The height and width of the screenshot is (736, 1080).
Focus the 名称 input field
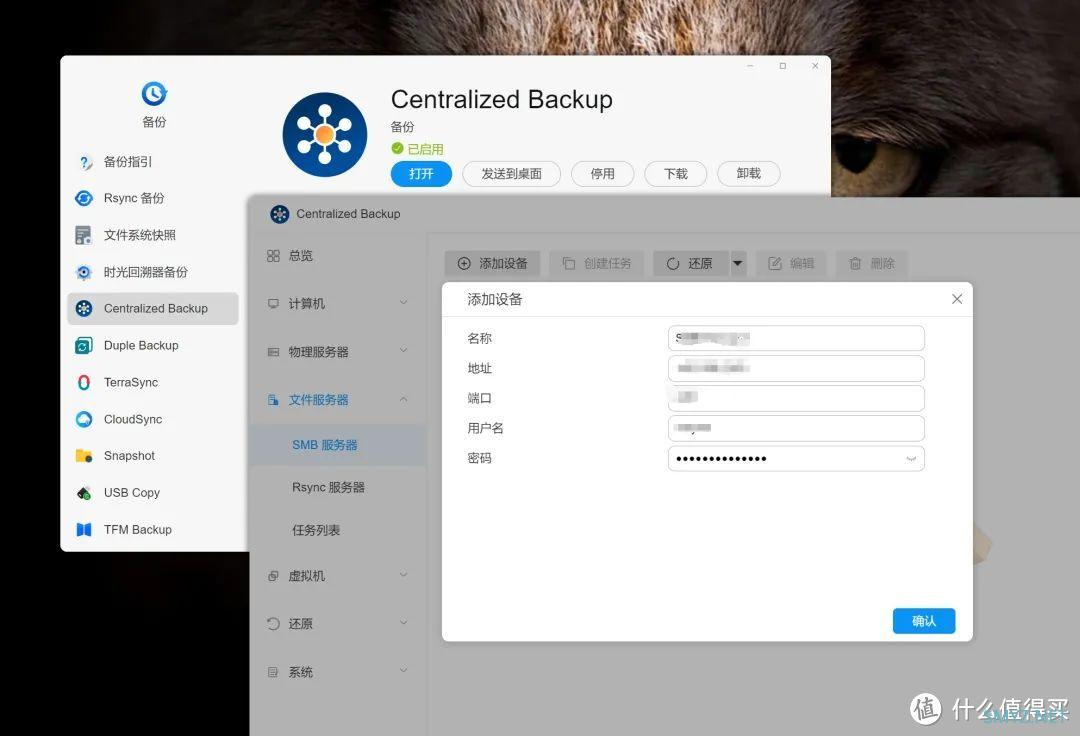(796, 338)
